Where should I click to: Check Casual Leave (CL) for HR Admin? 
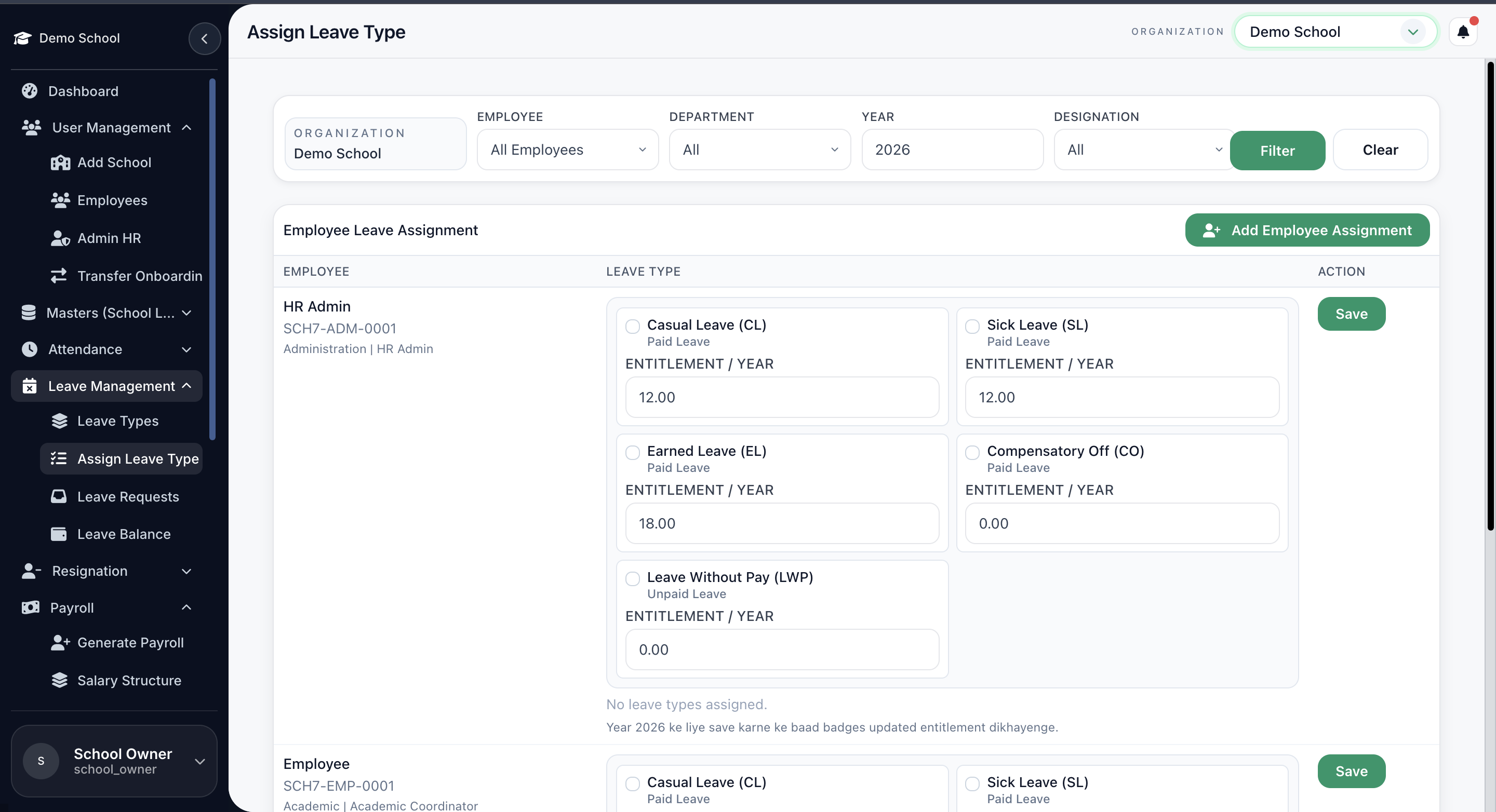click(633, 326)
